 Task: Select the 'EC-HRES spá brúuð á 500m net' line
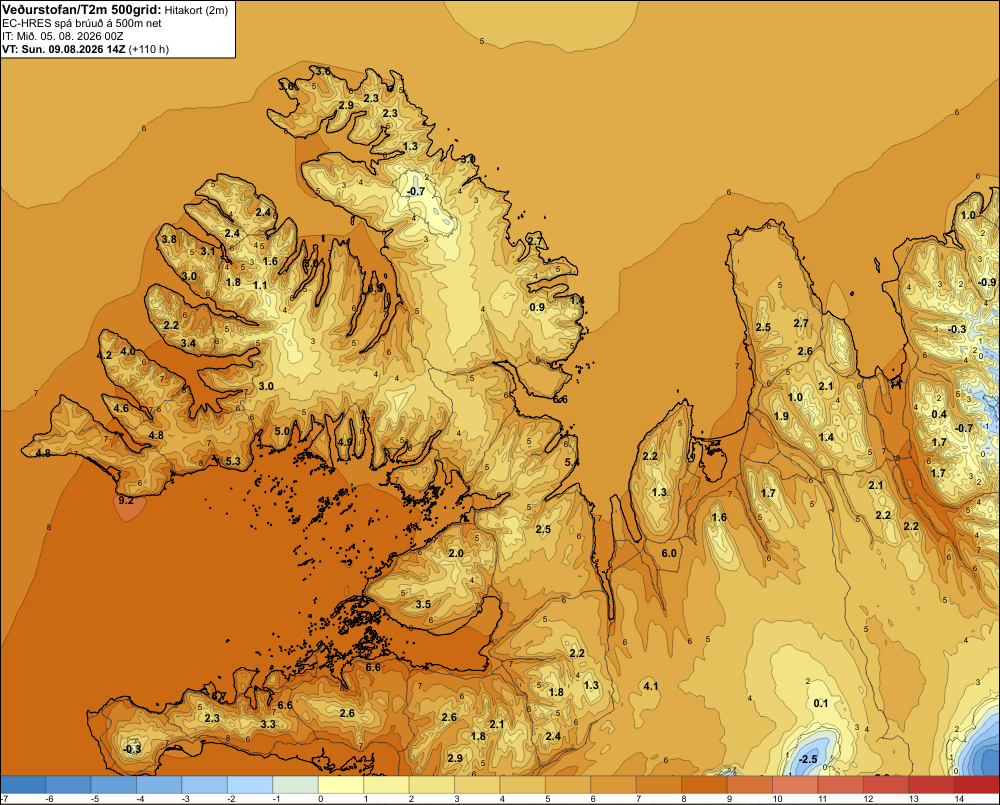(x=82, y=24)
